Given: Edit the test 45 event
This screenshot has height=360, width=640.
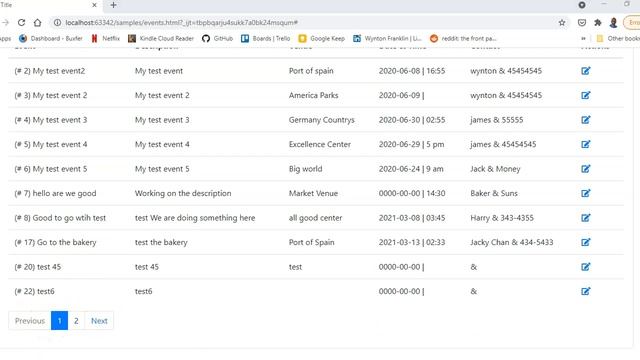Looking at the screenshot, I should (x=586, y=267).
